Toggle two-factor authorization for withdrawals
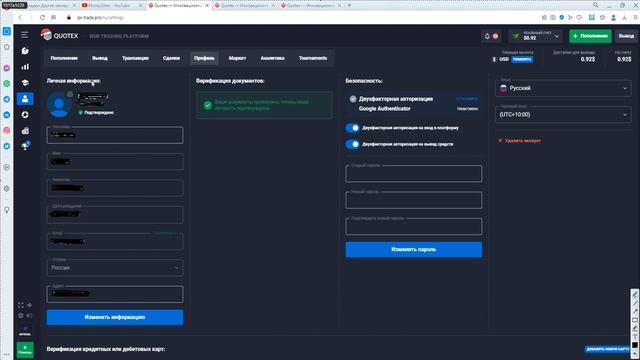640x360 pixels. 352,144
